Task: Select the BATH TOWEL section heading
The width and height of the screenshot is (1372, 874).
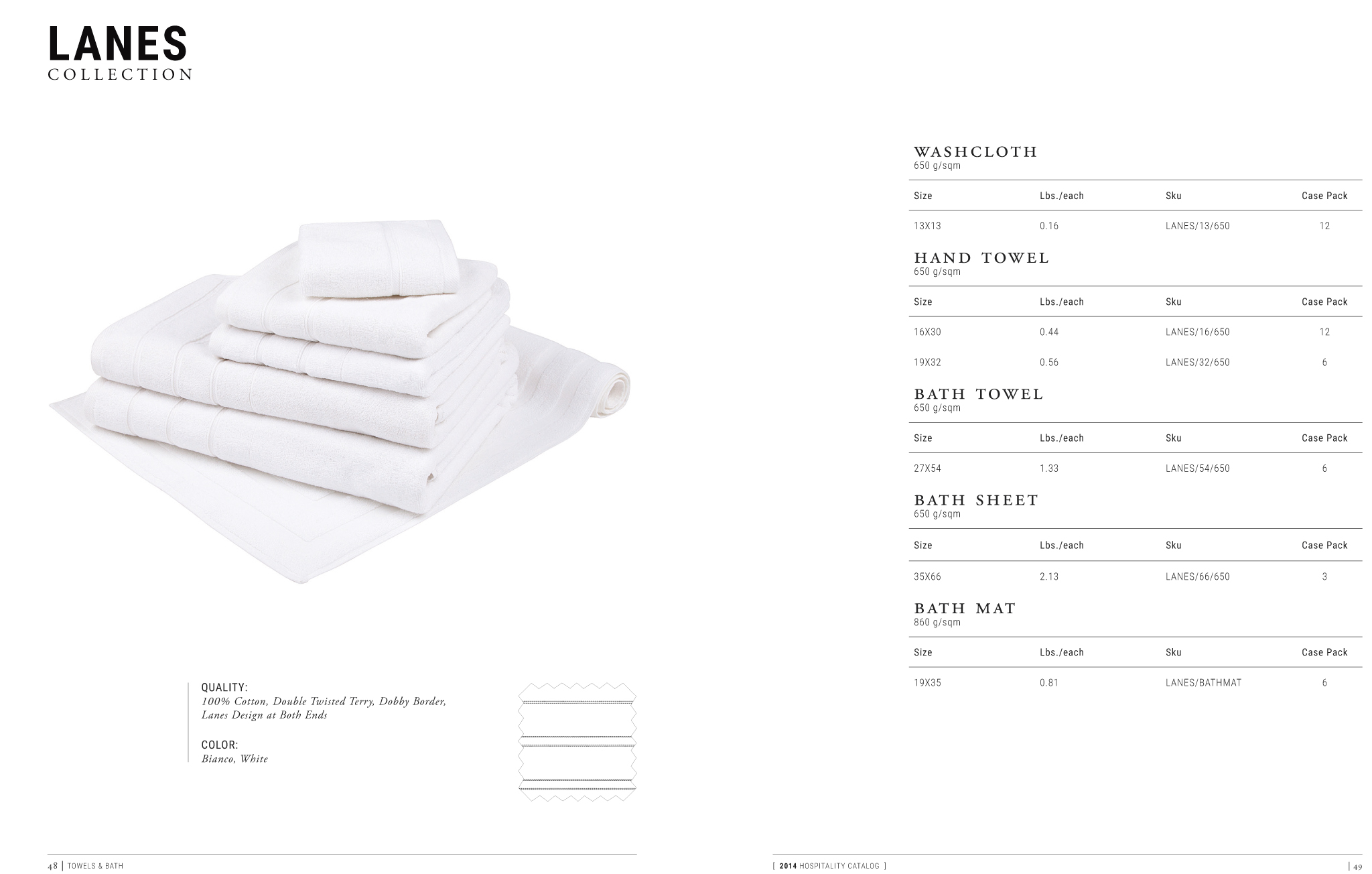Action: [979, 394]
